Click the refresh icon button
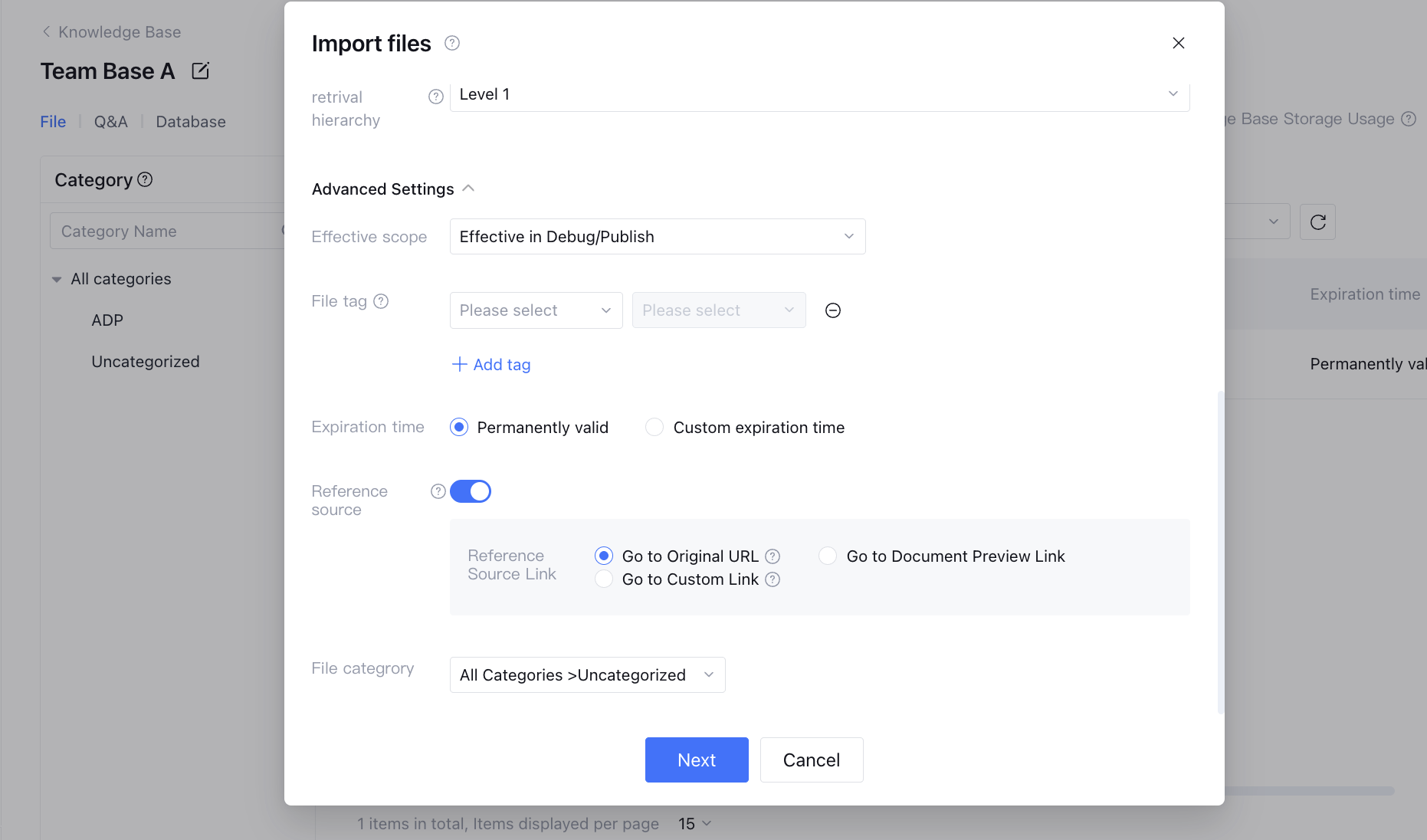 1317,222
